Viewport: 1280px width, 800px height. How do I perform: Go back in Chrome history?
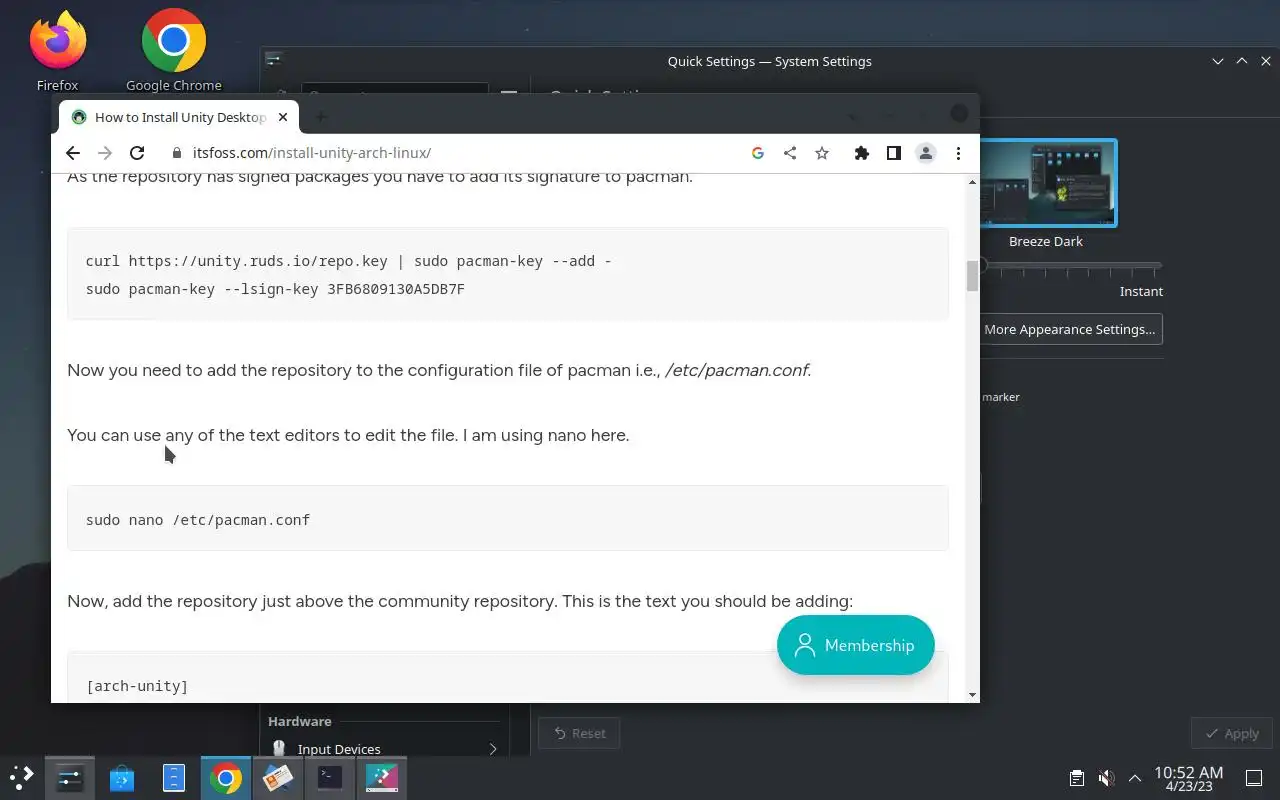pos(73,153)
